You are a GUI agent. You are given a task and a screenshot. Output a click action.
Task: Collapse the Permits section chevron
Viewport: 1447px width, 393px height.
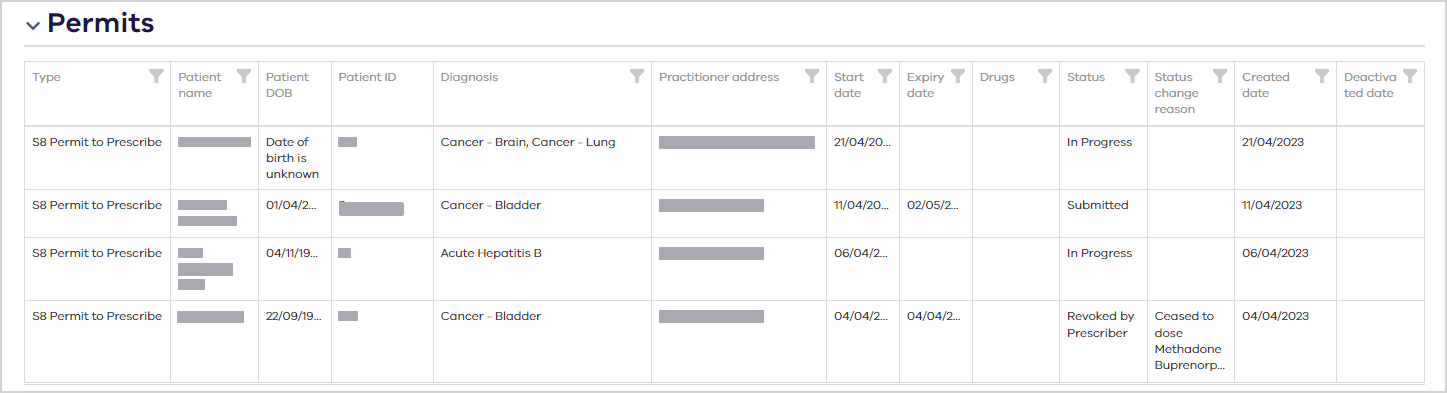click(33, 26)
